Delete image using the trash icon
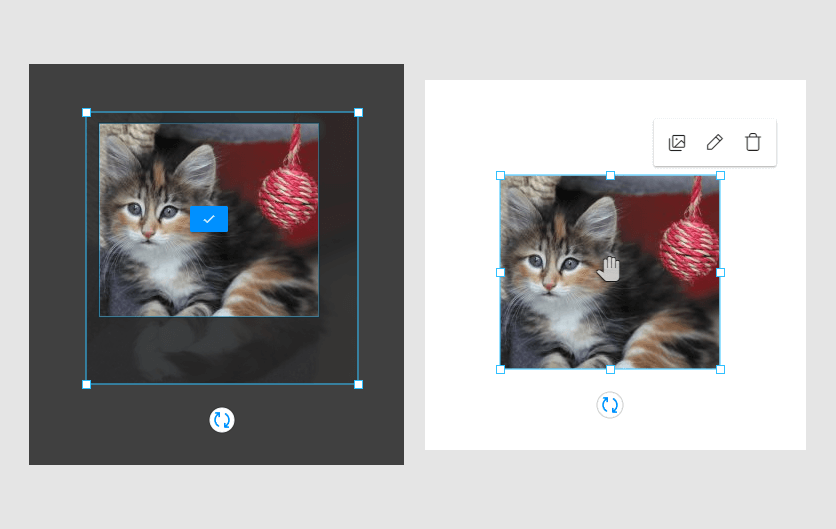Image resolution: width=836 pixels, height=529 pixels. tap(753, 142)
